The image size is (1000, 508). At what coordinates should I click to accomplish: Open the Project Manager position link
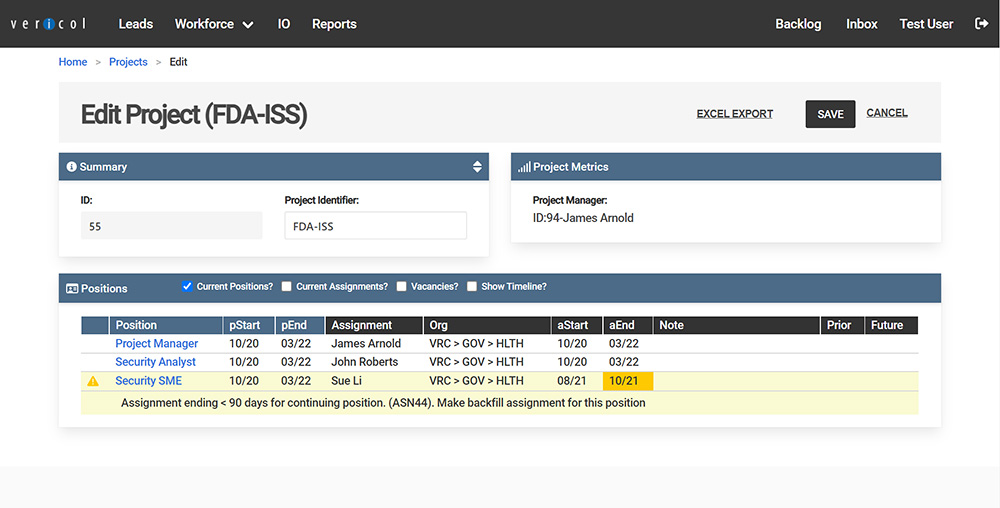156,344
